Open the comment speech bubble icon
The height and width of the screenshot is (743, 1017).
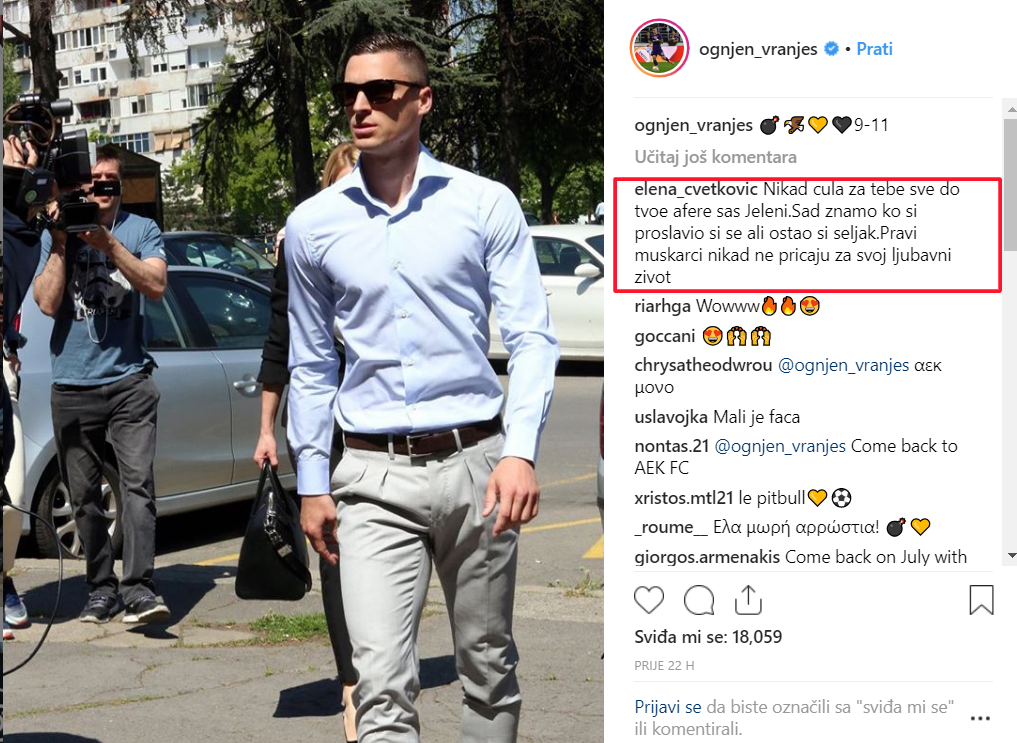(699, 600)
